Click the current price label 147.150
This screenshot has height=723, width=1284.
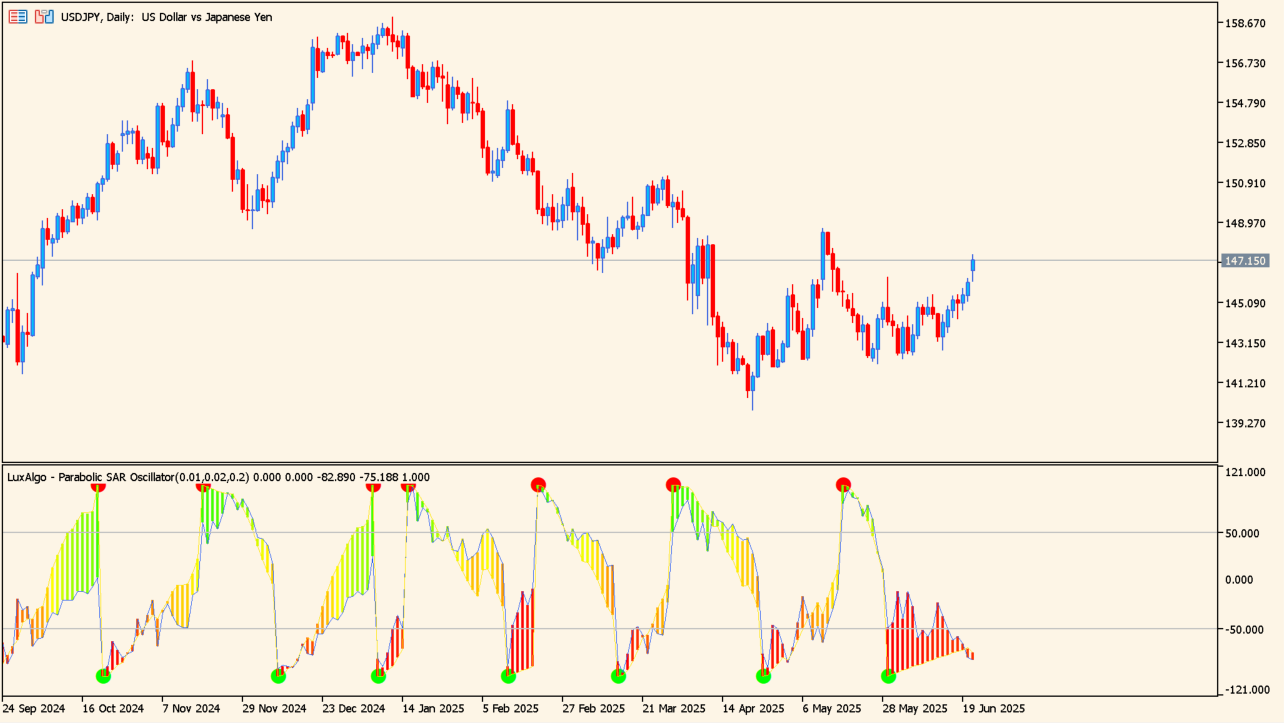coord(1245,261)
